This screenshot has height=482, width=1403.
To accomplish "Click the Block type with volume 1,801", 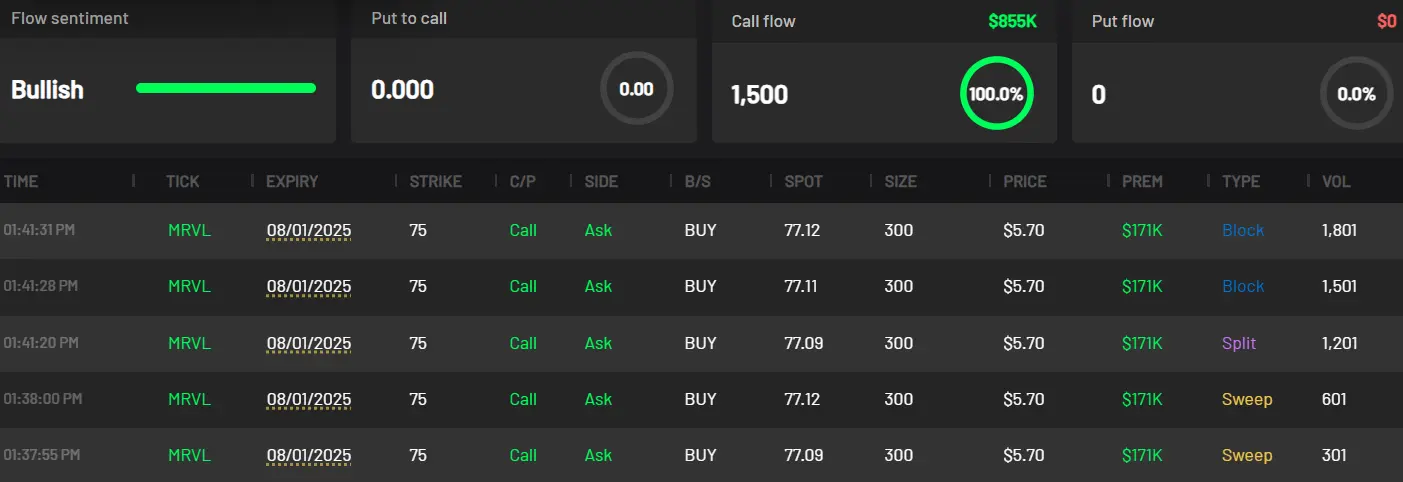I will (1243, 230).
